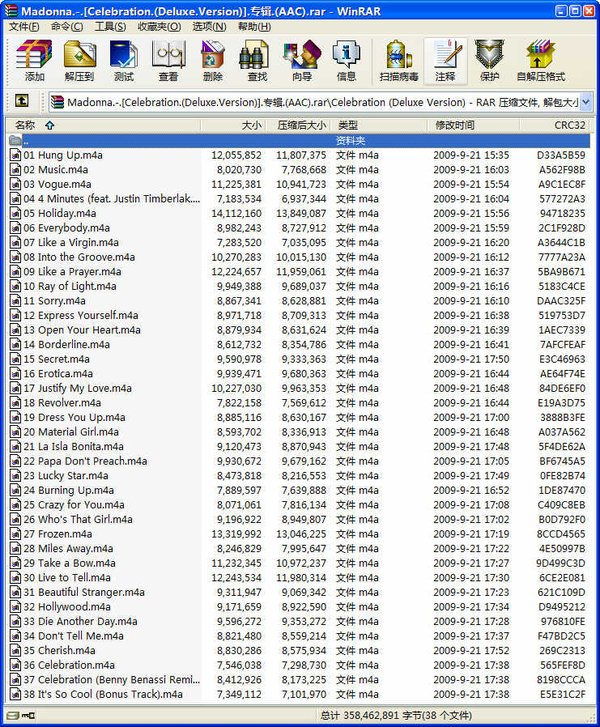Select file 10 Ray of Light.m4a
This screenshot has width=600, height=727.
coord(70,286)
